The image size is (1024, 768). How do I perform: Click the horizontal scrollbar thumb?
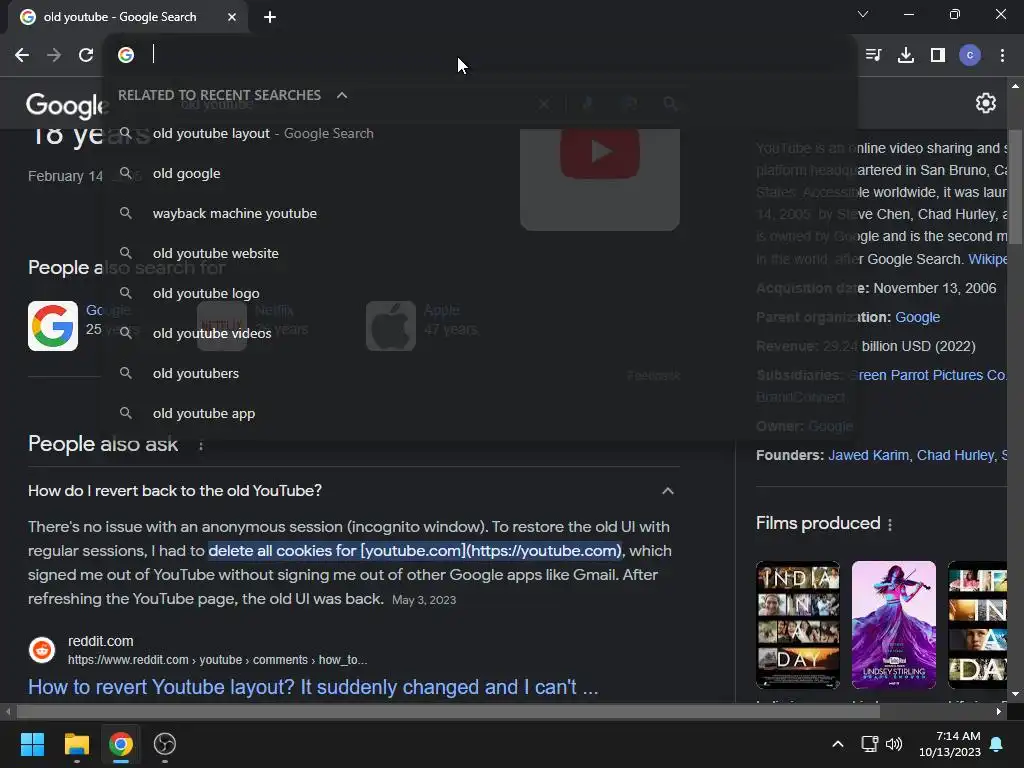point(448,712)
